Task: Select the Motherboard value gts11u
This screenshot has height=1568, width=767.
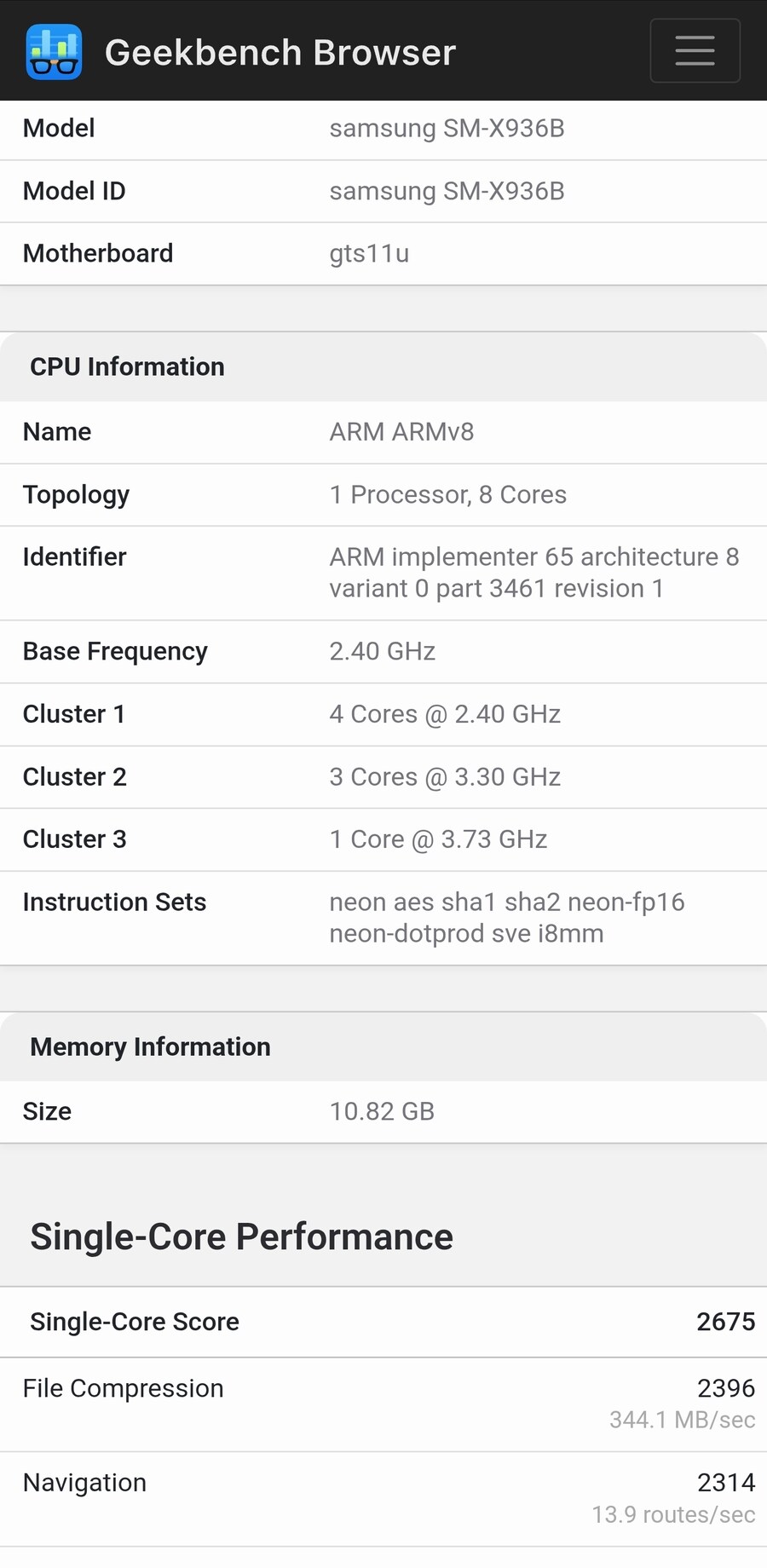Action: (x=369, y=254)
